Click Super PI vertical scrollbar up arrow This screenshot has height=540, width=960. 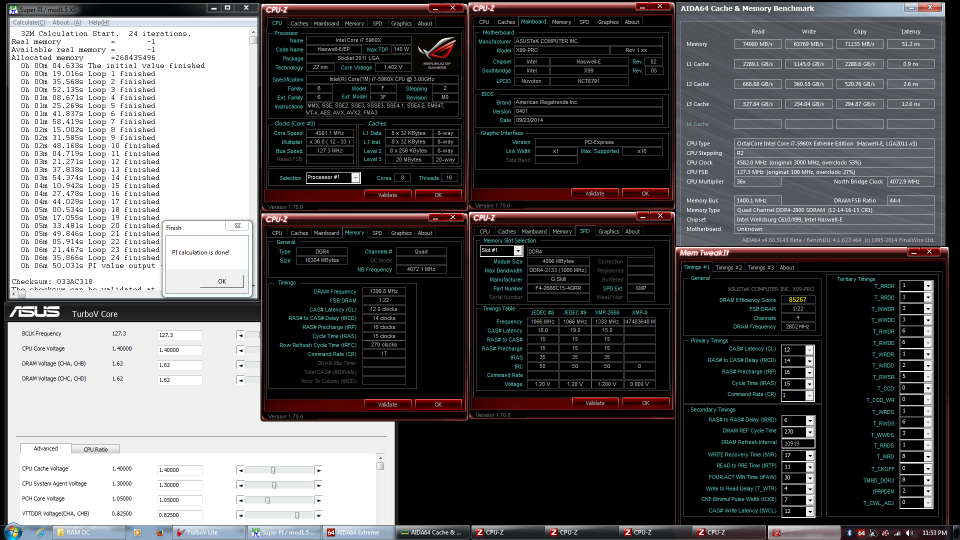pyautogui.click(x=253, y=31)
